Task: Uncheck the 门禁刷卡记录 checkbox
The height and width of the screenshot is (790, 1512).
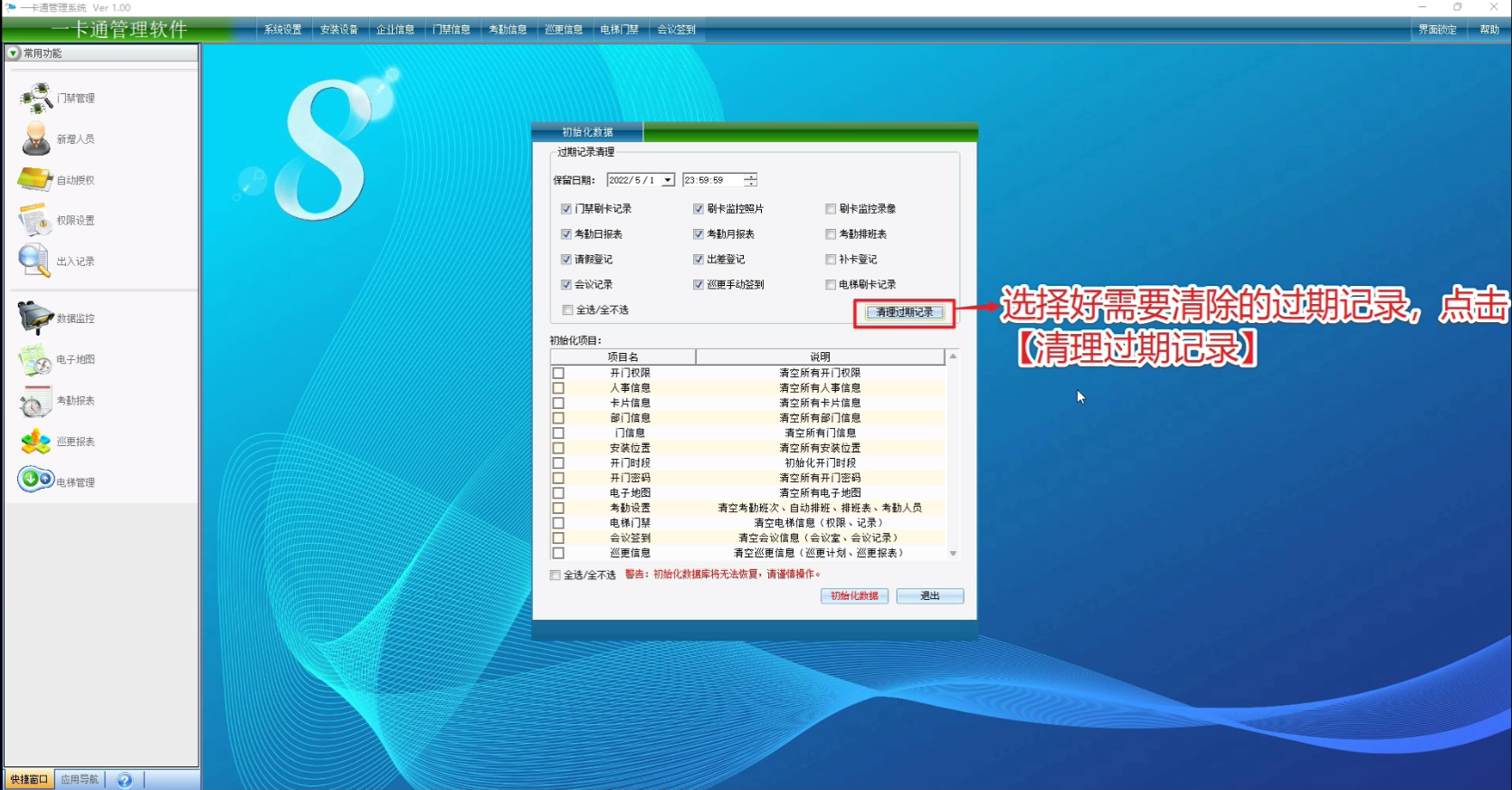Action: pos(566,209)
